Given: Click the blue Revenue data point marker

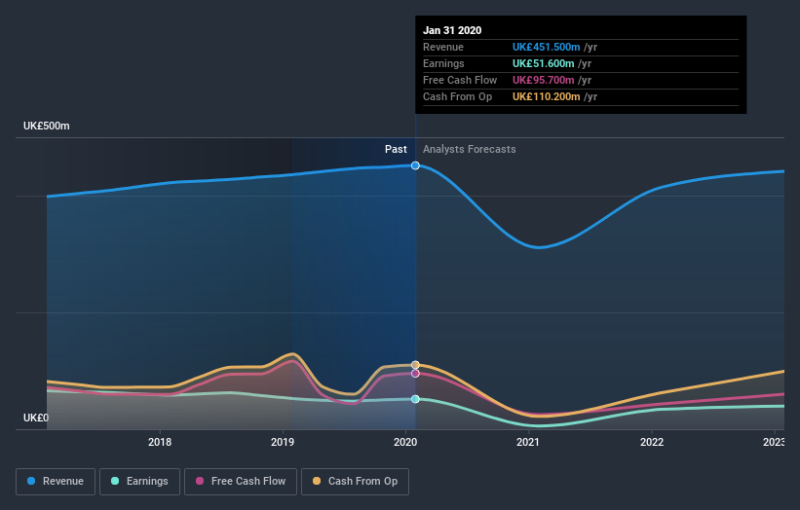Looking at the screenshot, I should 415,165.
